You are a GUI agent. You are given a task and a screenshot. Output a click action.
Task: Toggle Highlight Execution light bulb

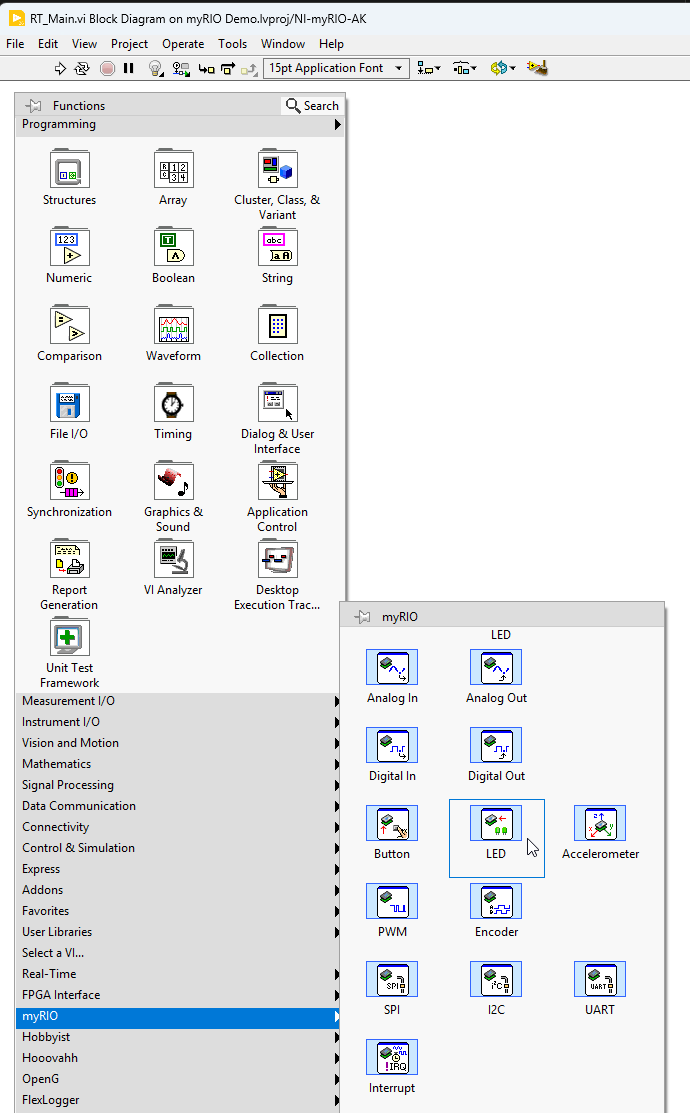(x=155, y=68)
